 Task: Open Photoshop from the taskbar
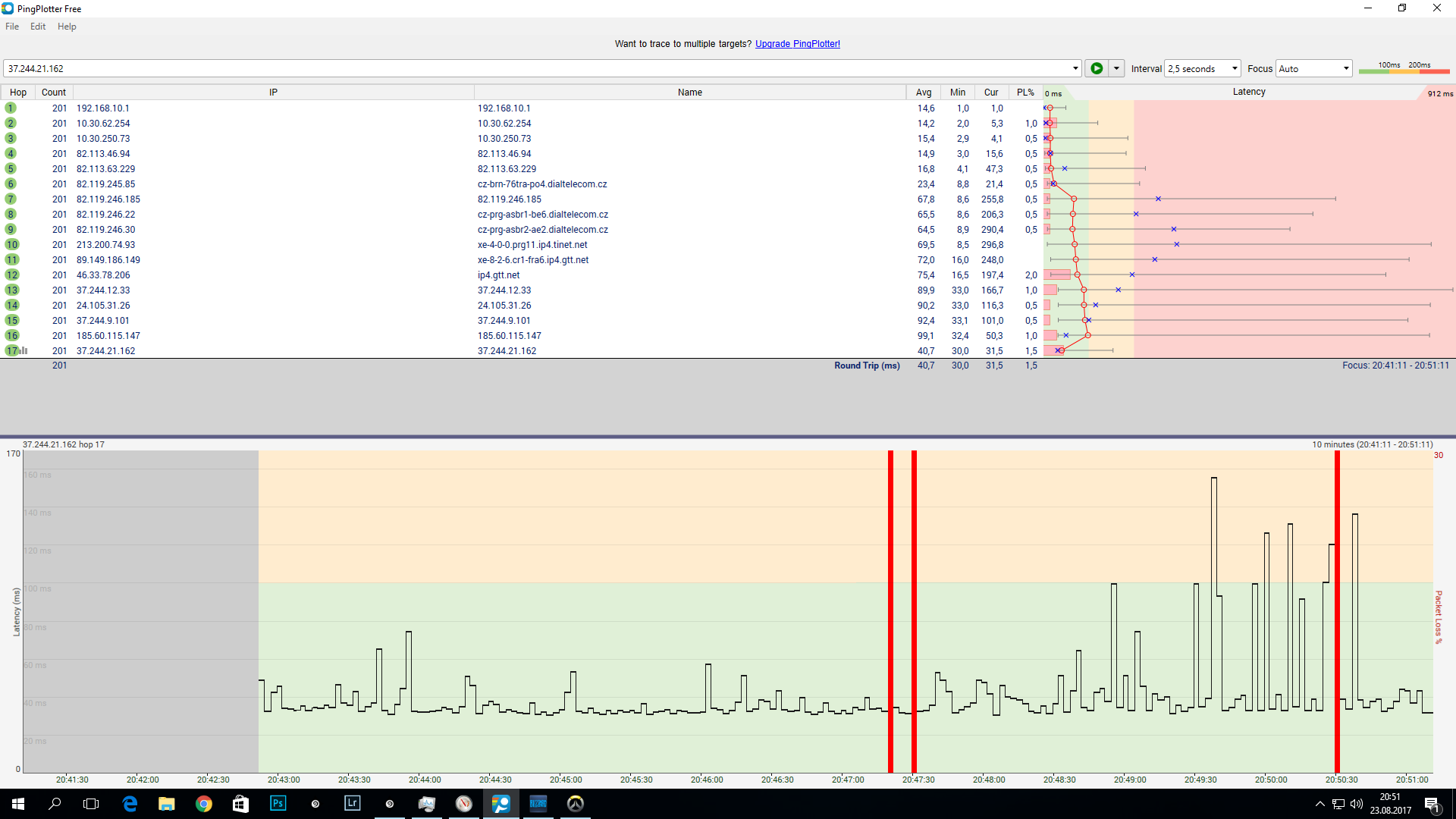(278, 803)
